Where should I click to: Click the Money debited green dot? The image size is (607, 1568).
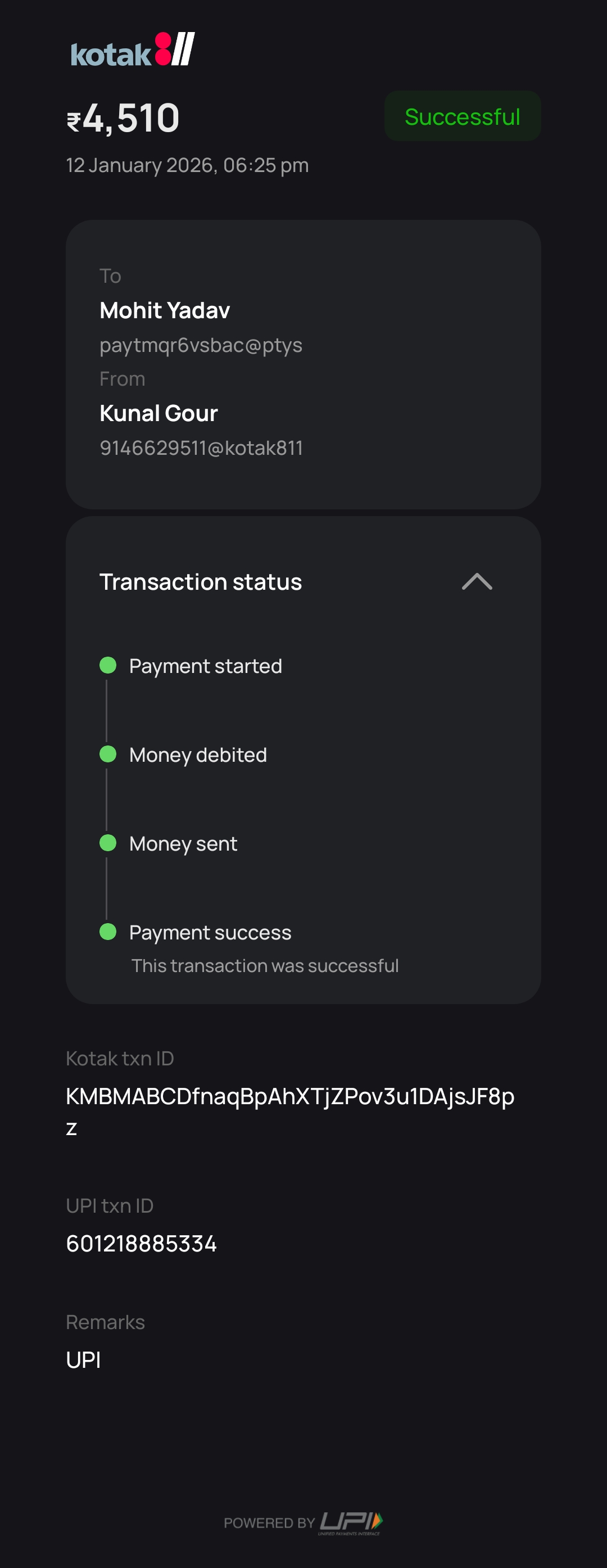pos(108,754)
